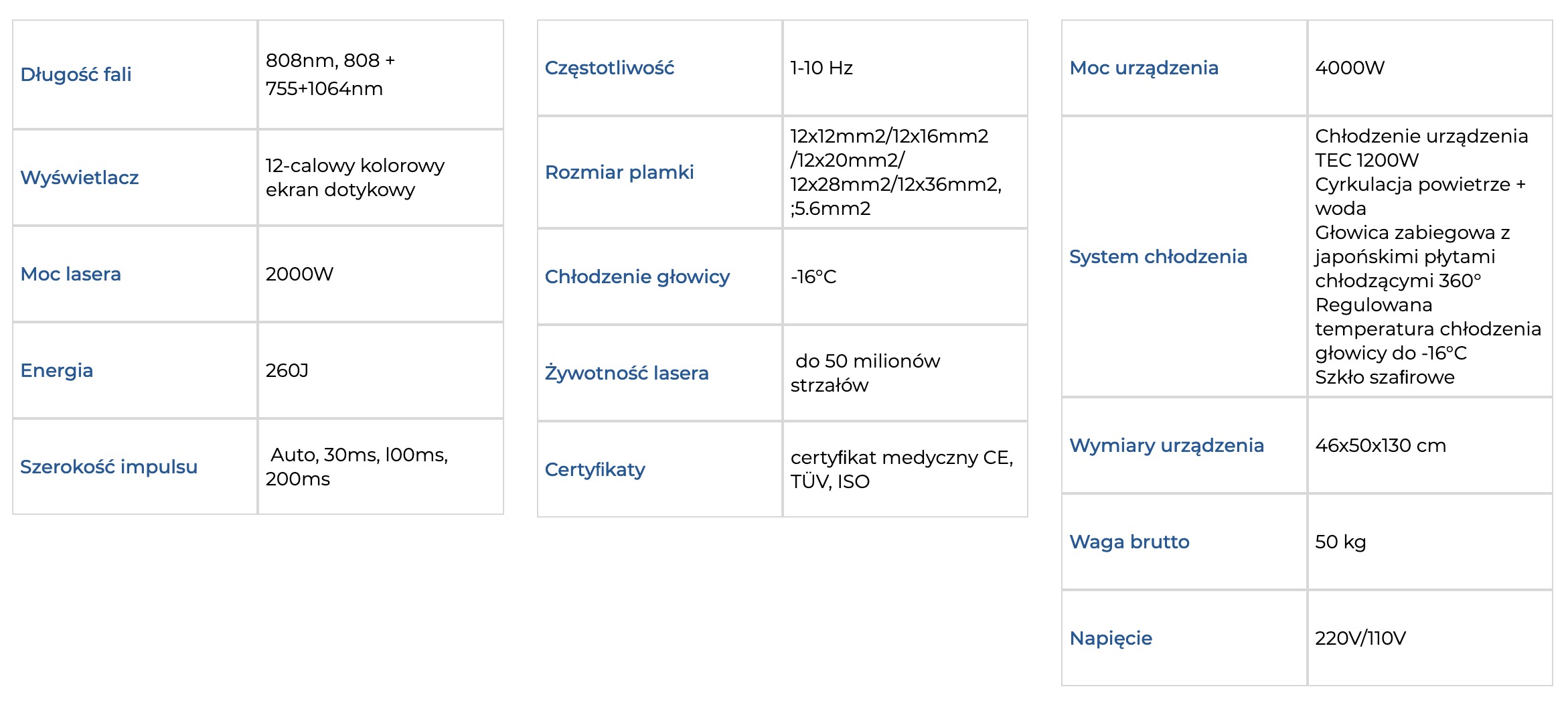The height and width of the screenshot is (707, 1568).
Task: Click the "Wyświetlacz" row label
Action: click(x=80, y=177)
